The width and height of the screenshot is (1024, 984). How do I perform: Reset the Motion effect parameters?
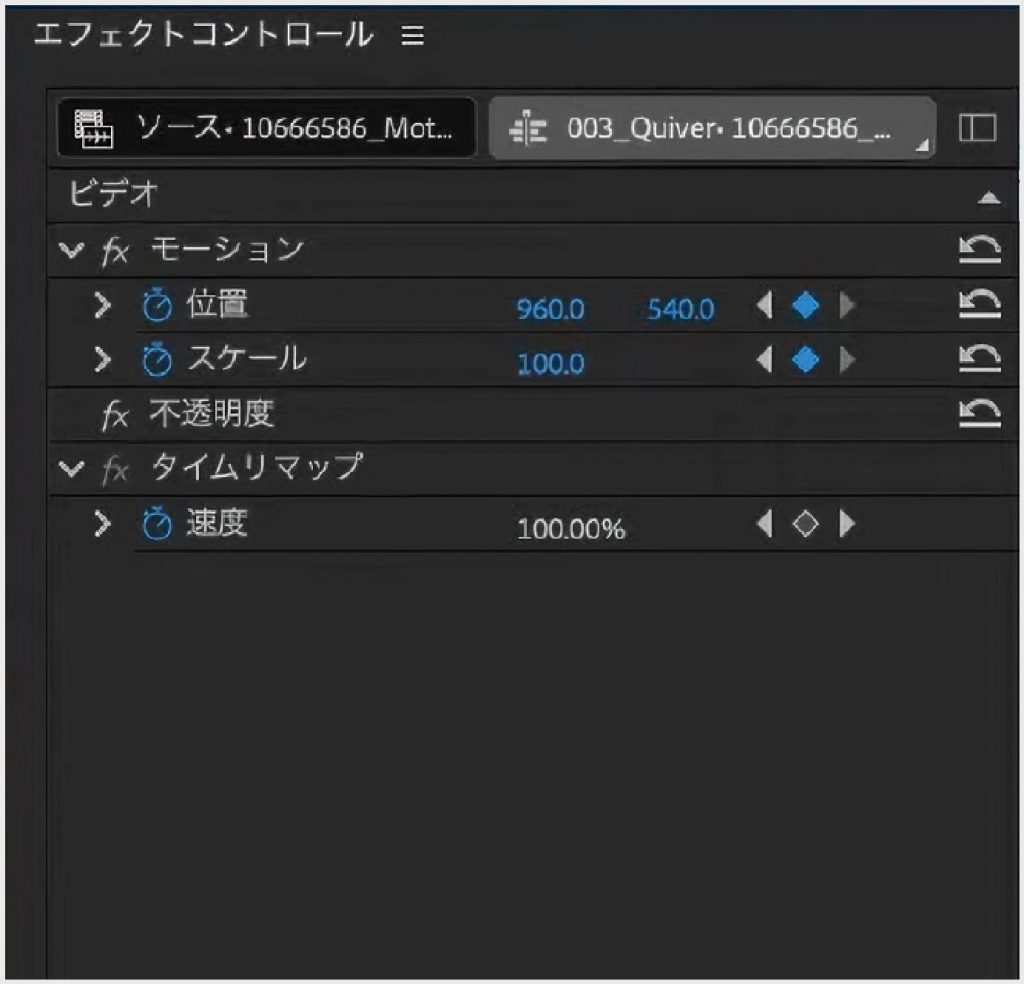980,250
